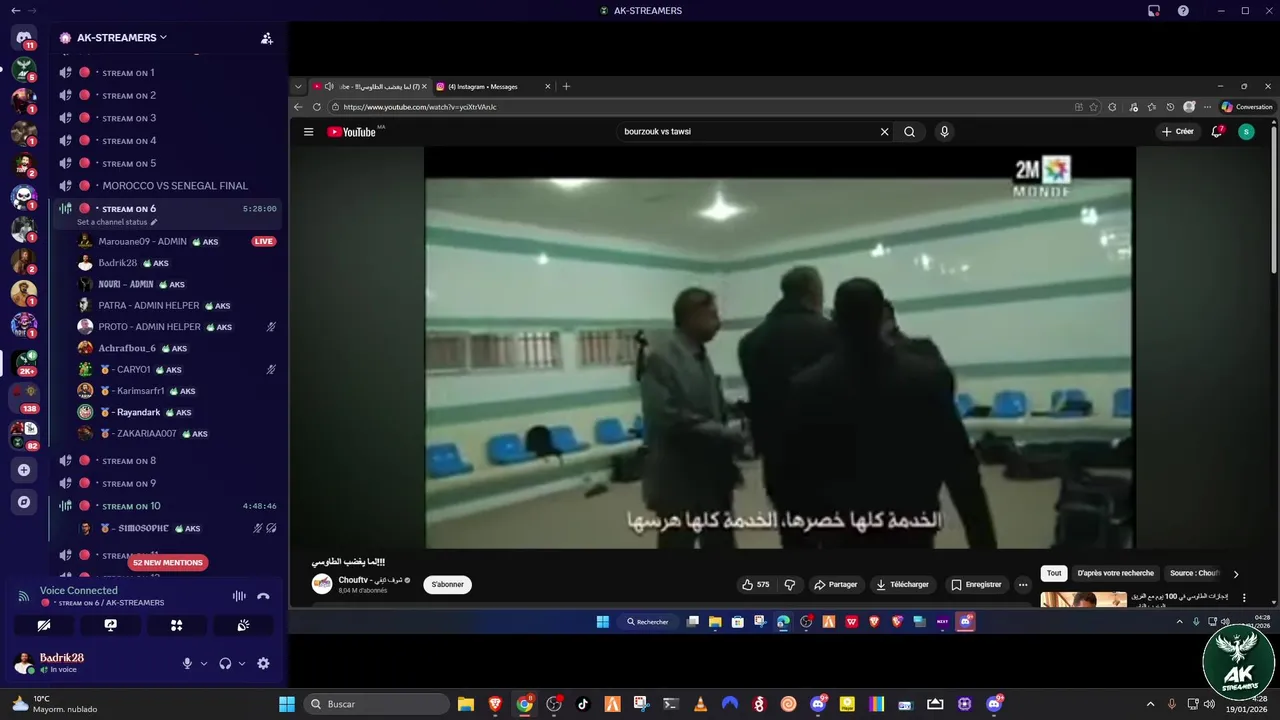Image resolution: width=1280 pixels, height=720 pixels.
Task: Open new browser tab plus button
Action: [x=566, y=87]
